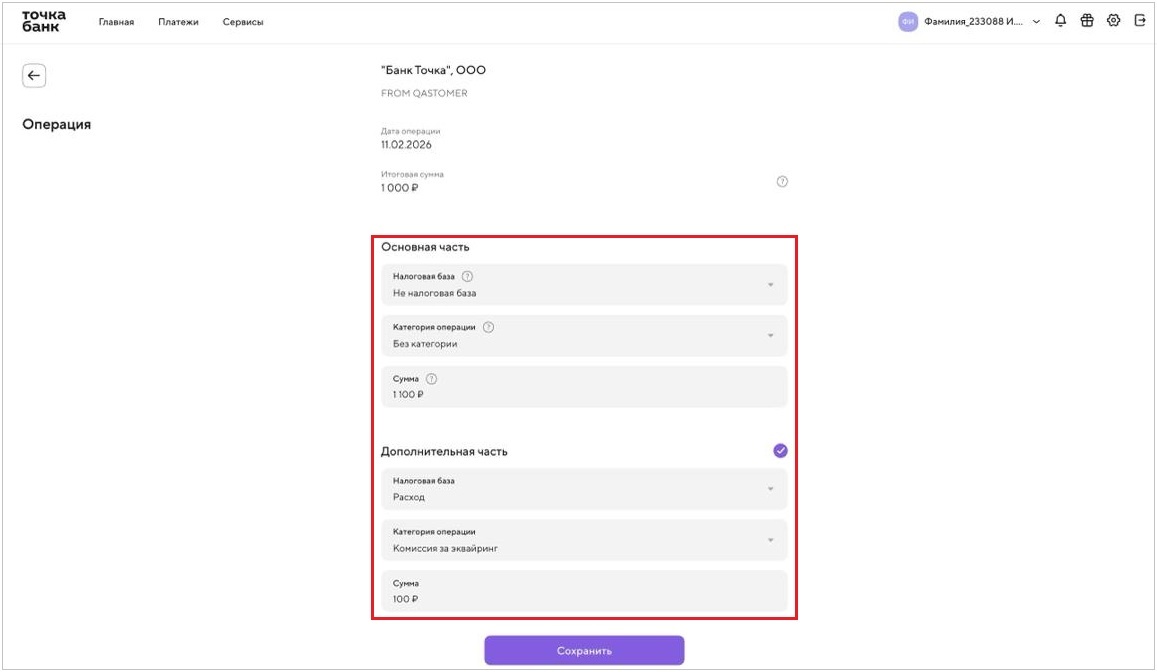
Task: Click help icon beside main Категория операции
Action: tap(488, 327)
